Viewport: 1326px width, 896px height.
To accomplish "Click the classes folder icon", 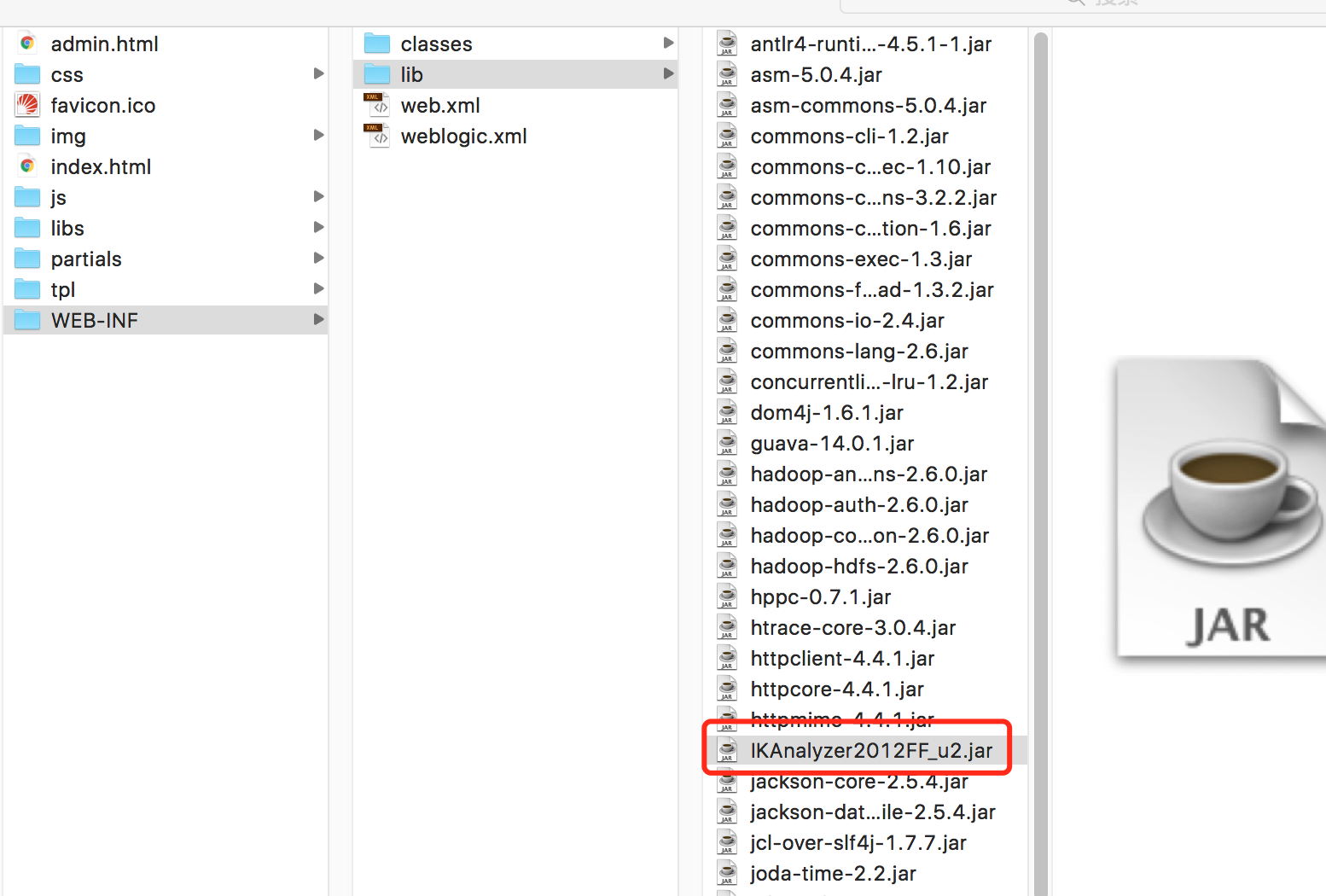I will click(377, 44).
